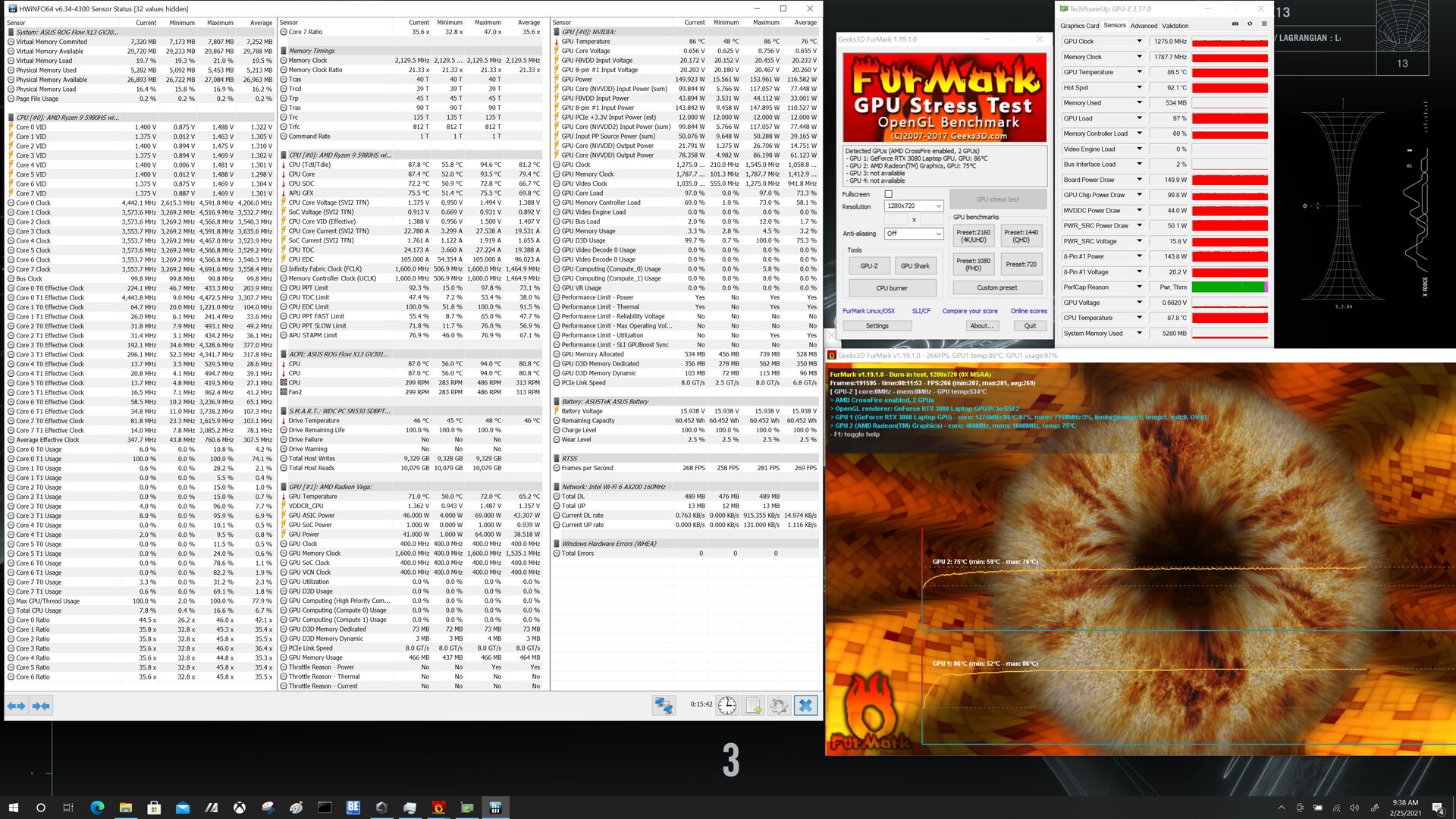Open Microsoft Store taskbar icon
1456x819 pixels.
(154, 808)
